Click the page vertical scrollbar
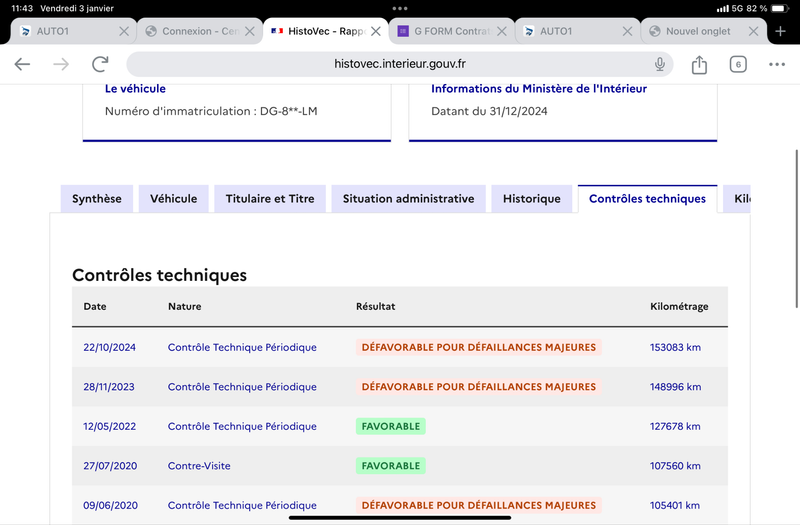800x525 pixels. click(796, 229)
